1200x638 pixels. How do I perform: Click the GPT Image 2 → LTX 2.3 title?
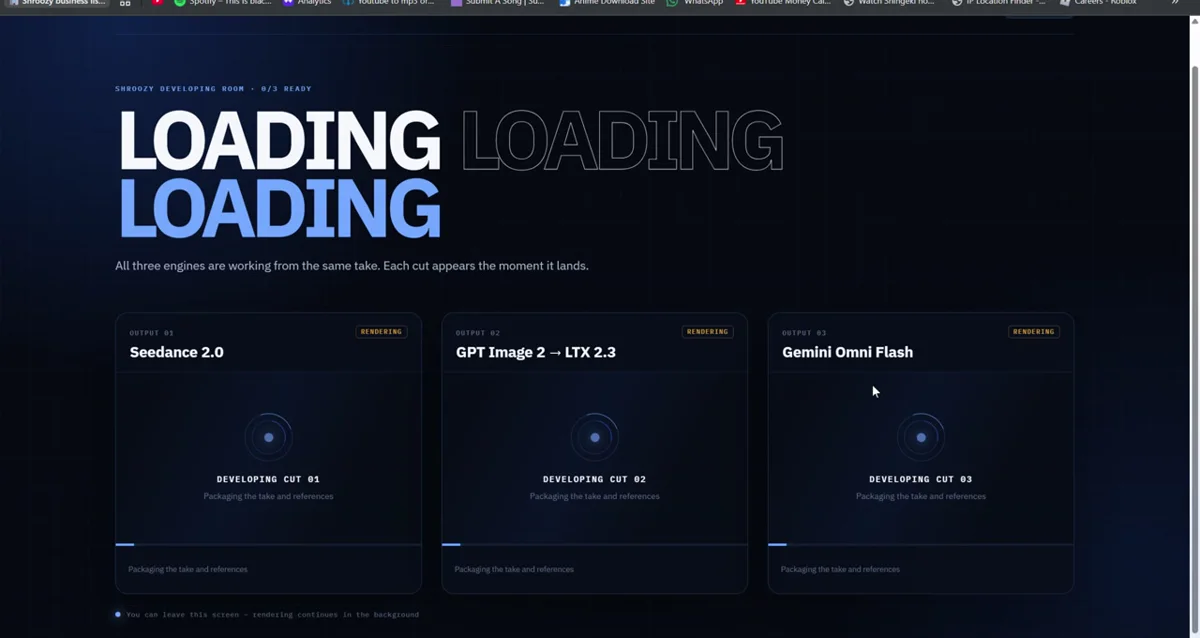(x=535, y=352)
